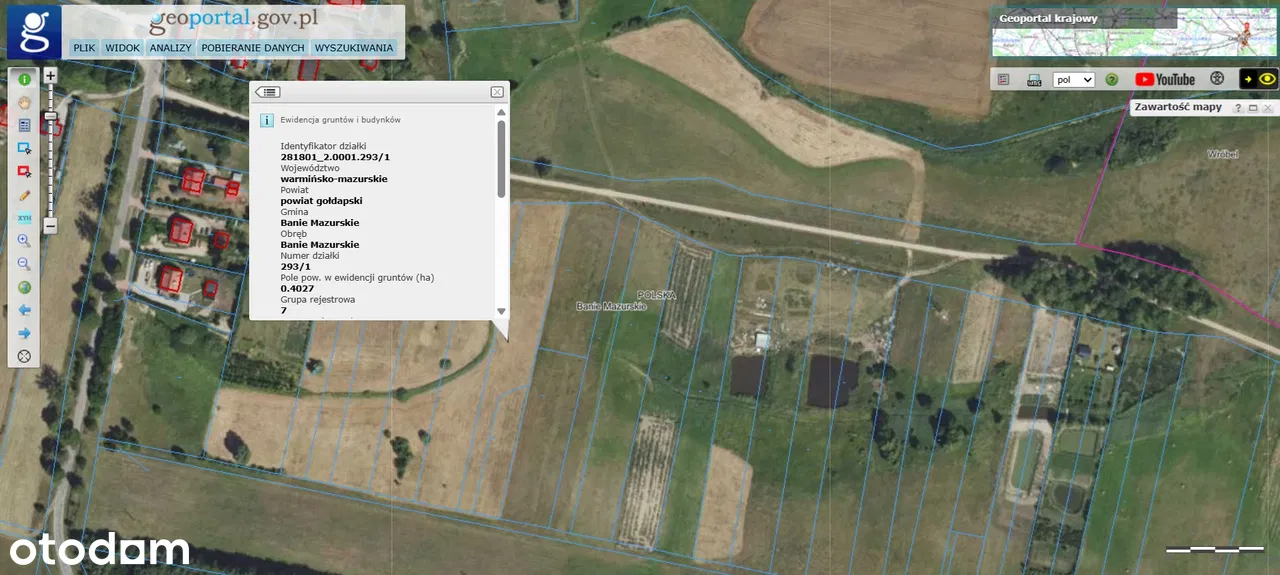Click the pencil drawing tool
The height and width of the screenshot is (575, 1280).
pyautogui.click(x=24, y=195)
